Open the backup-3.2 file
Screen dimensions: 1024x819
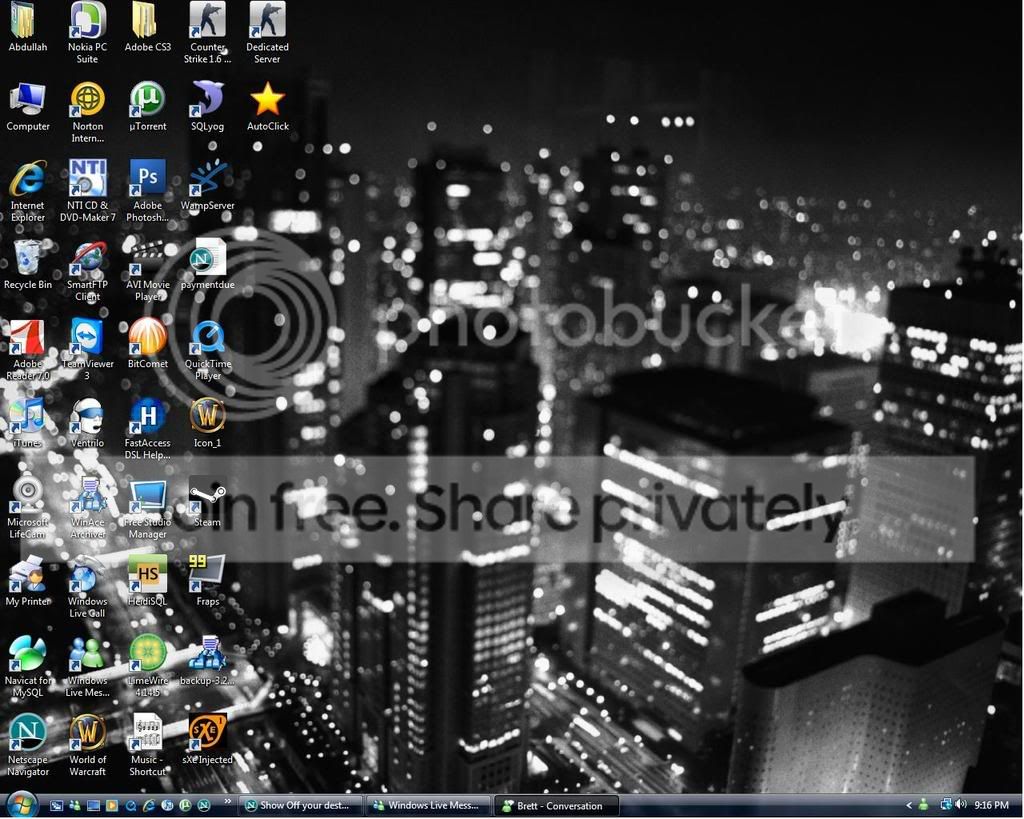tap(208, 661)
